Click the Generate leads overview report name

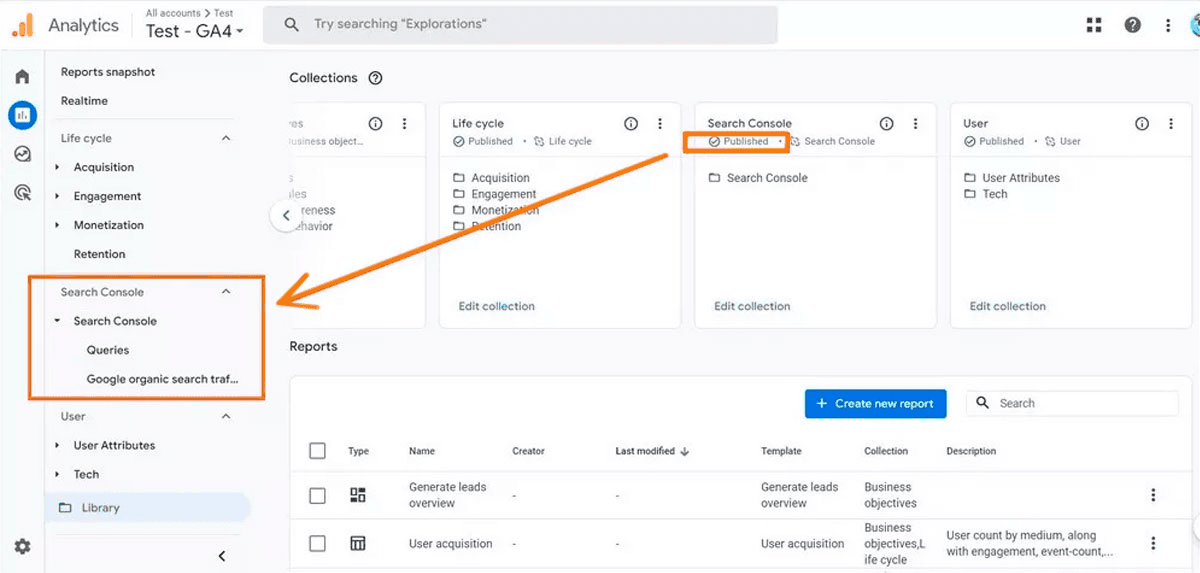click(x=448, y=495)
